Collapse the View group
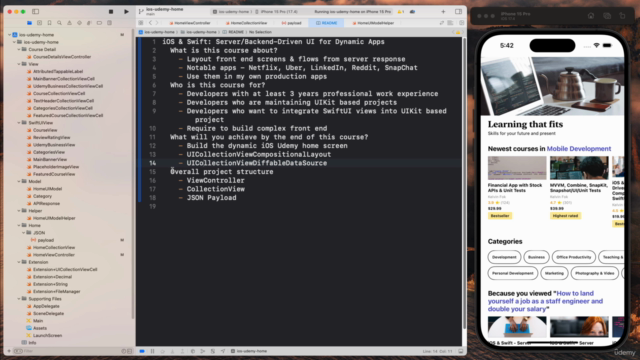The height and width of the screenshot is (360, 640). coord(19,64)
